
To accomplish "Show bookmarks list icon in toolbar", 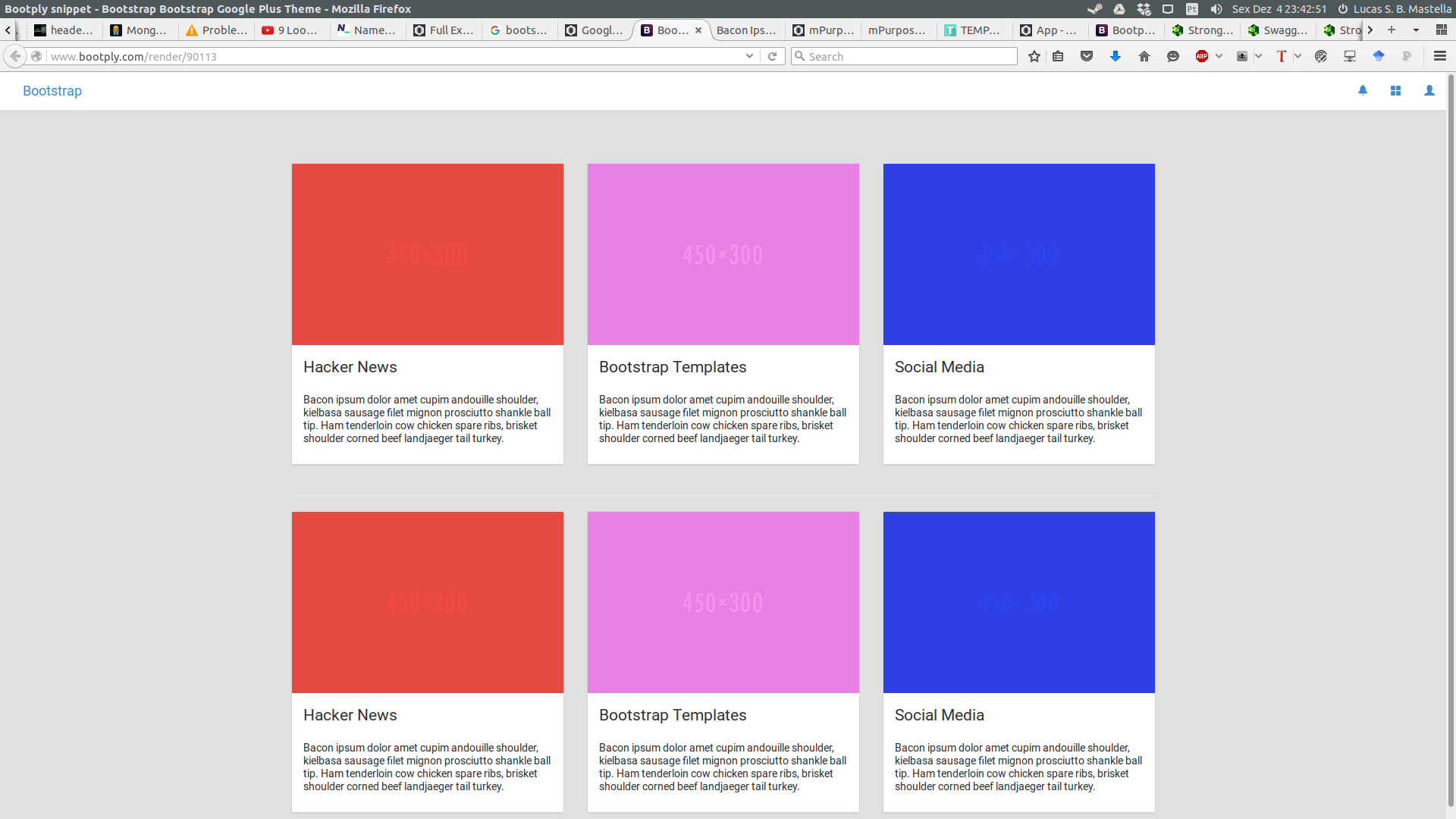I will [1058, 56].
